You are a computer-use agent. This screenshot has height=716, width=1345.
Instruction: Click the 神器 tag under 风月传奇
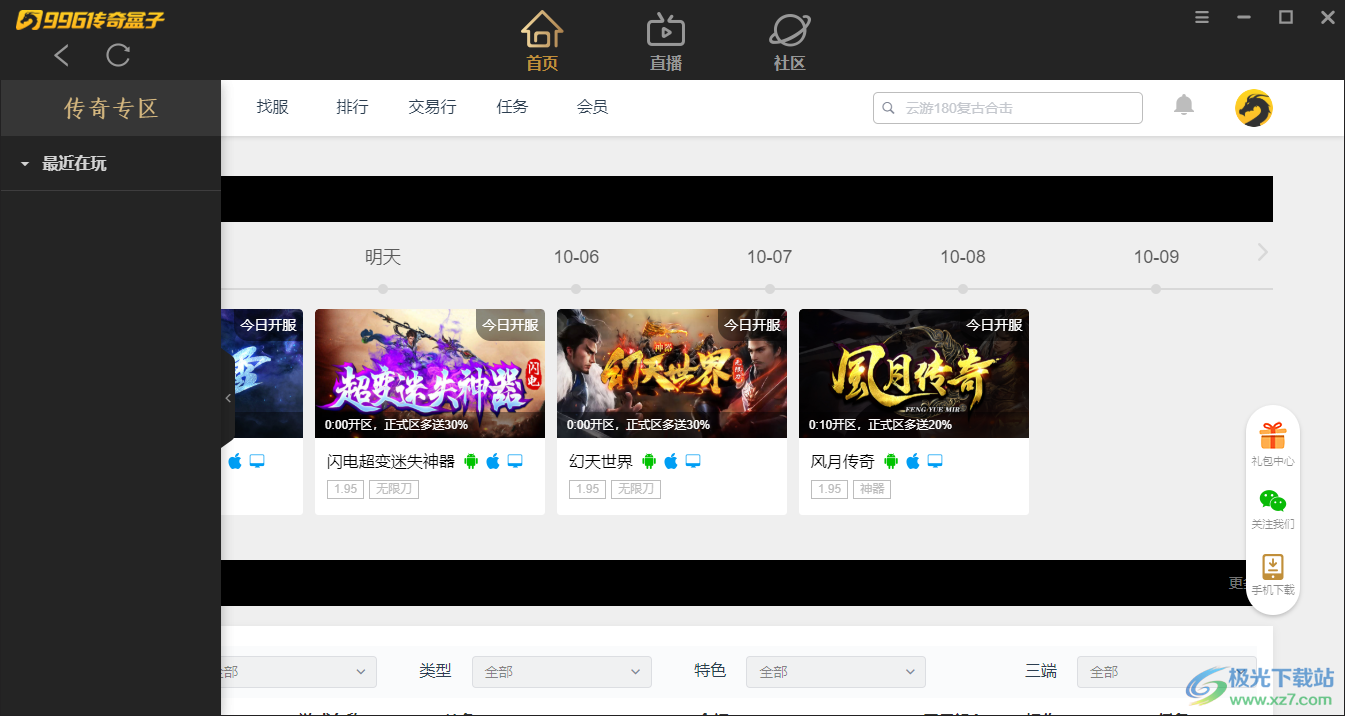pyautogui.click(x=872, y=489)
